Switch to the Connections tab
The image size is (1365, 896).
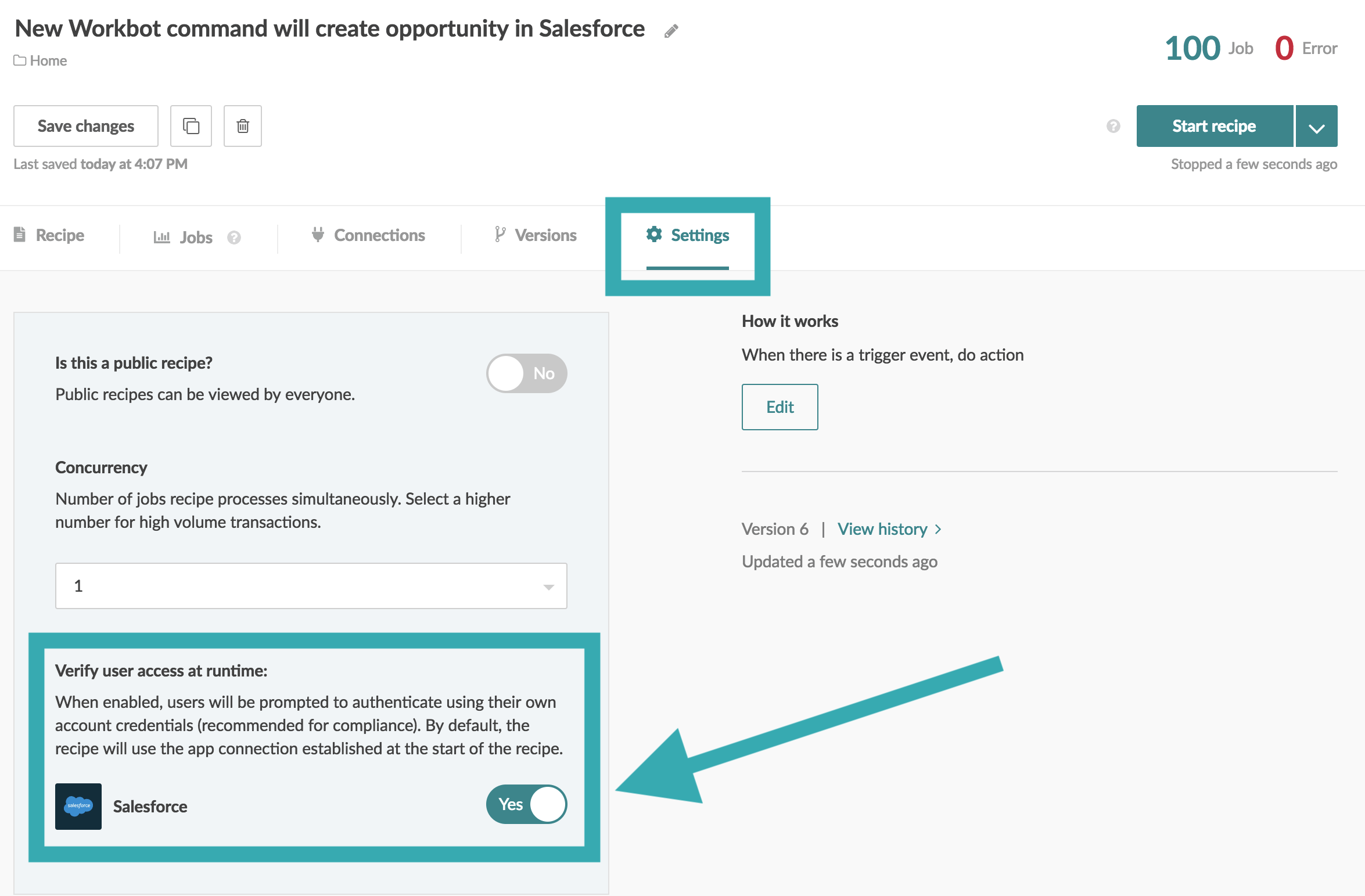(x=368, y=235)
